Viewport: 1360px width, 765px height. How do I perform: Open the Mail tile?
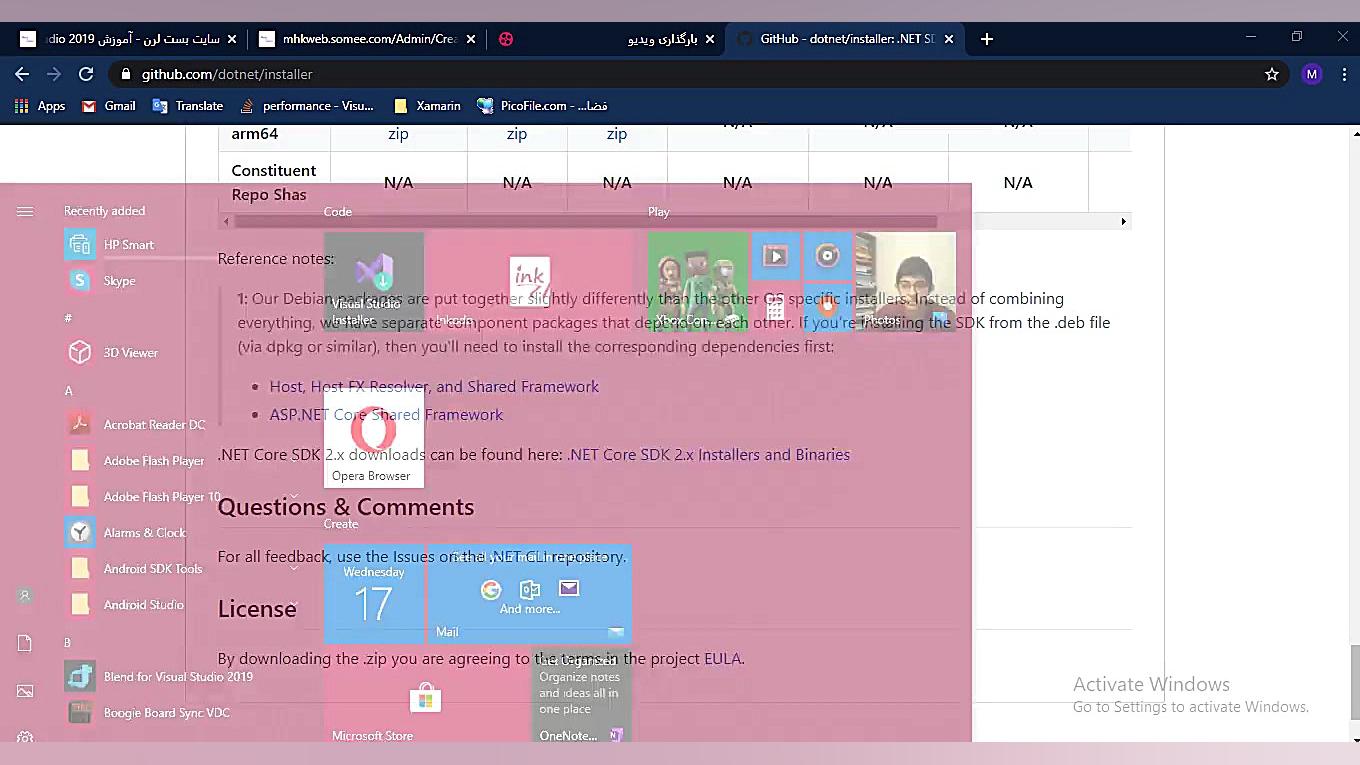[530, 594]
